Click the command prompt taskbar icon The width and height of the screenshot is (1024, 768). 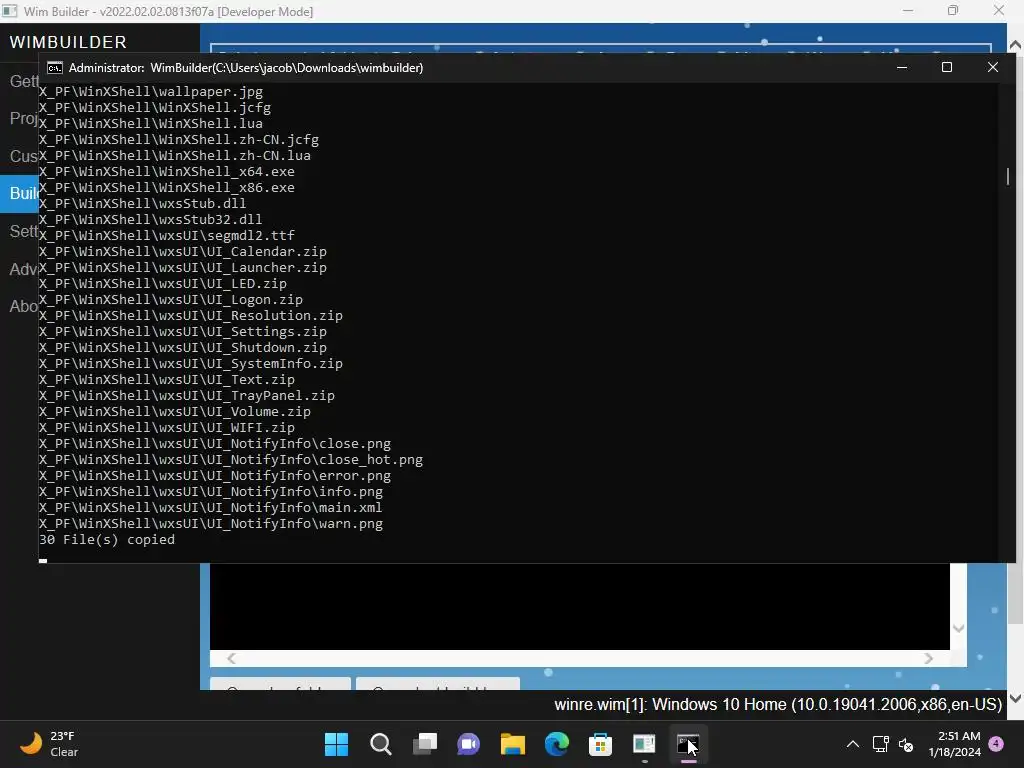pyautogui.click(x=688, y=744)
